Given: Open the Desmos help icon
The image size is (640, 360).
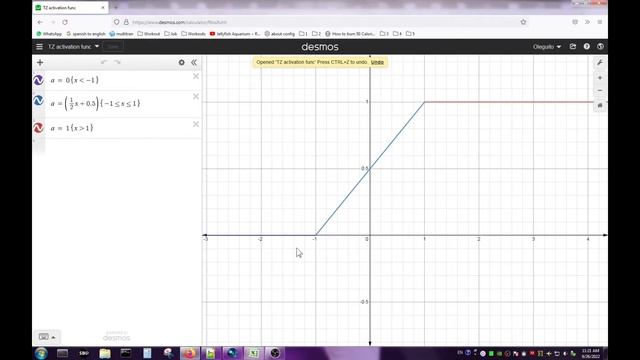Looking at the screenshot, I should 587,47.
